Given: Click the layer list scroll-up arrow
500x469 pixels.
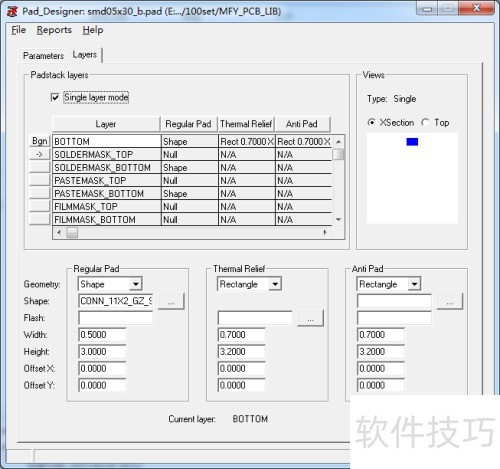Looking at the screenshot, I should 338,142.
